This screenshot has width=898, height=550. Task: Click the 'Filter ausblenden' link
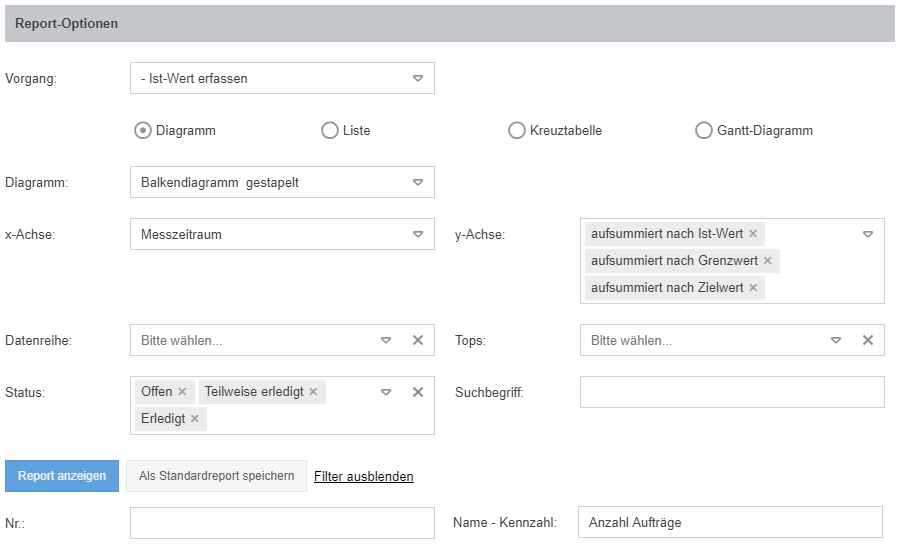tap(363, 477)
